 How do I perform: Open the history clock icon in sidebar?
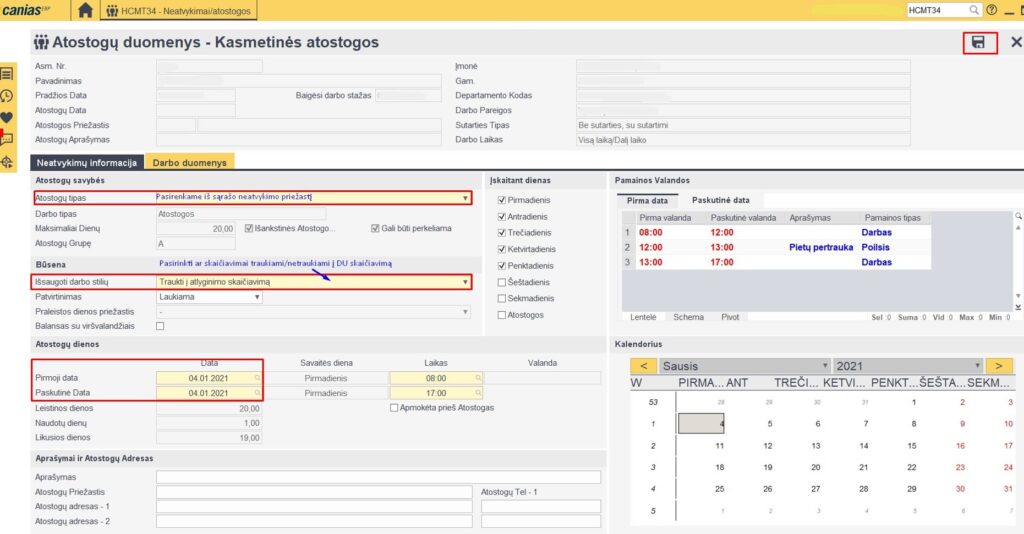pos(7,96)
